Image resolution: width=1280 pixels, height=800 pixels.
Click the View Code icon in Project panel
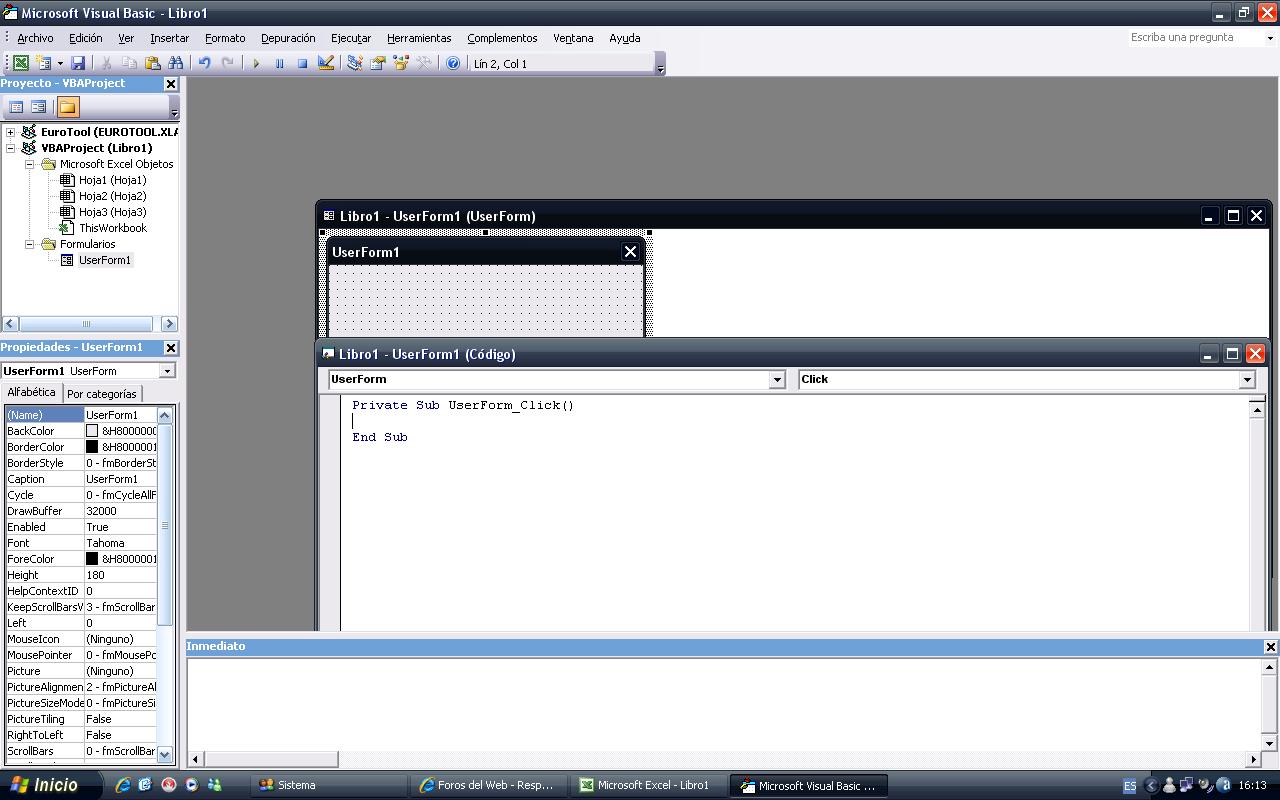click(x=16, y=107)
